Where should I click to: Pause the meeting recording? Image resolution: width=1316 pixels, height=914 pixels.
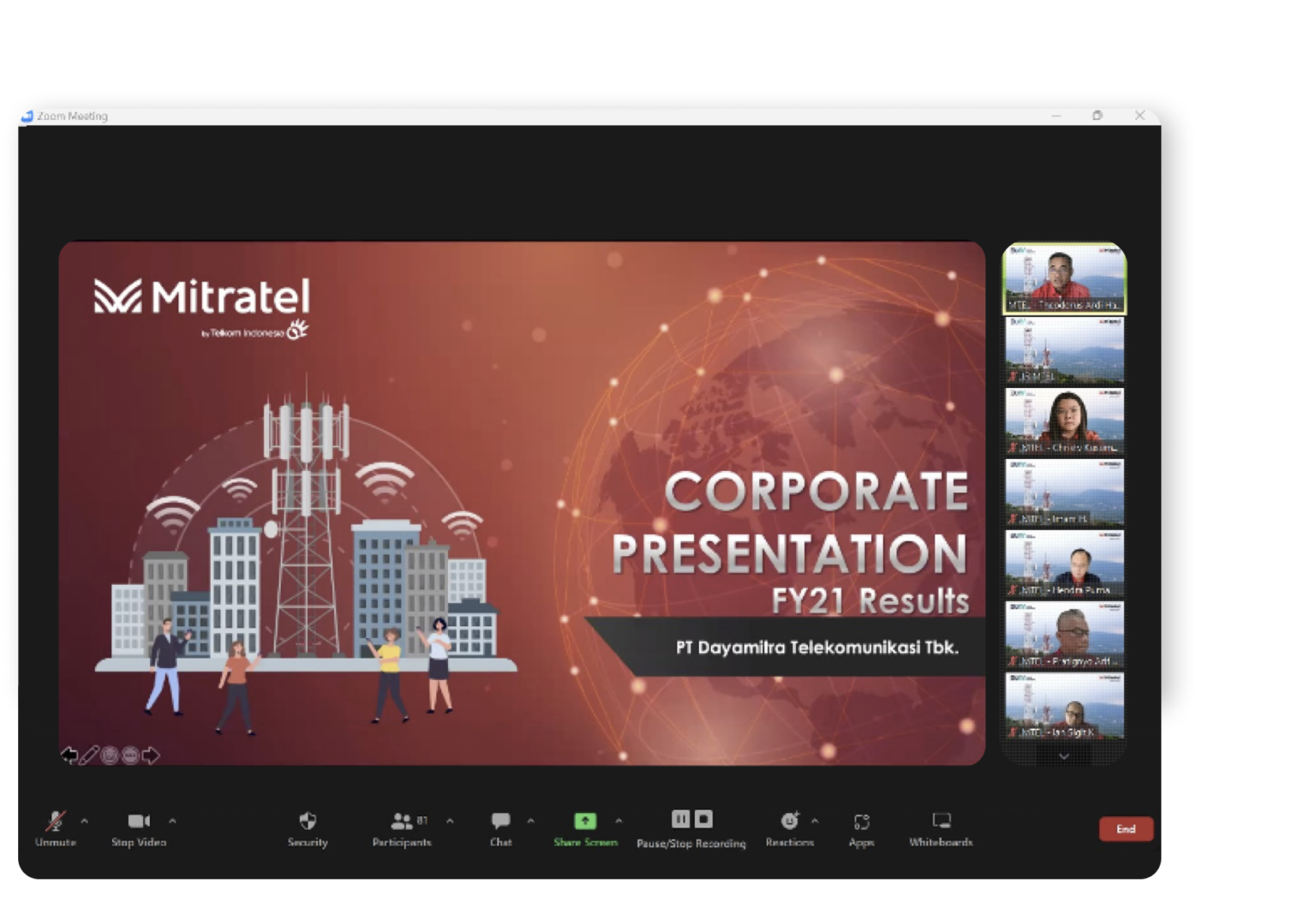(680, 819)
